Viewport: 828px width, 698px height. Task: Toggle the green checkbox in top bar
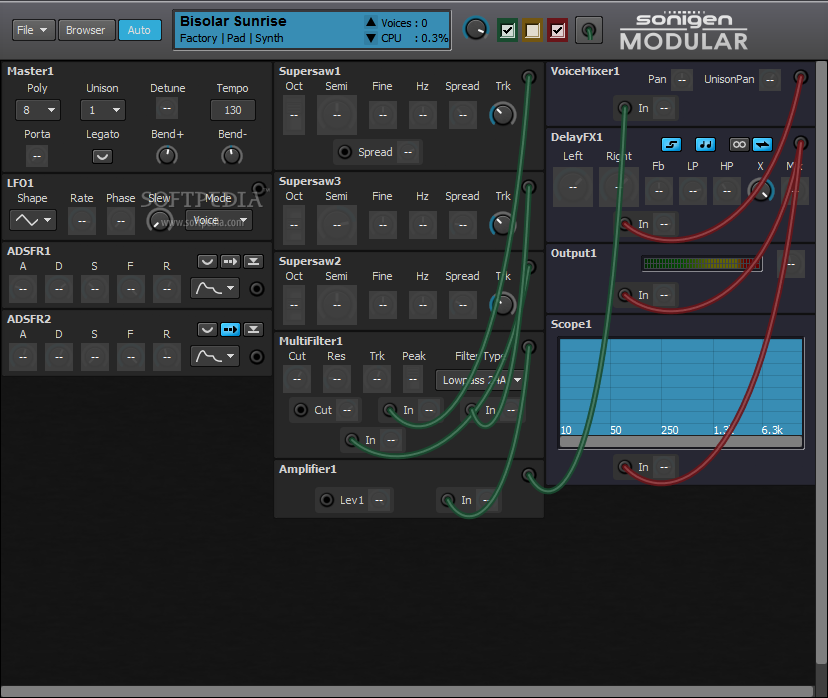pyautogui.click(x=507, y=30)
